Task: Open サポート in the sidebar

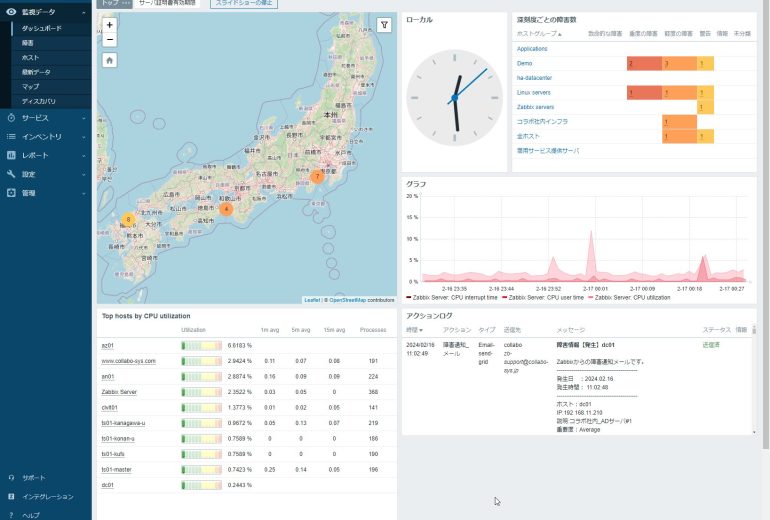Action: (x=33, y=478)
